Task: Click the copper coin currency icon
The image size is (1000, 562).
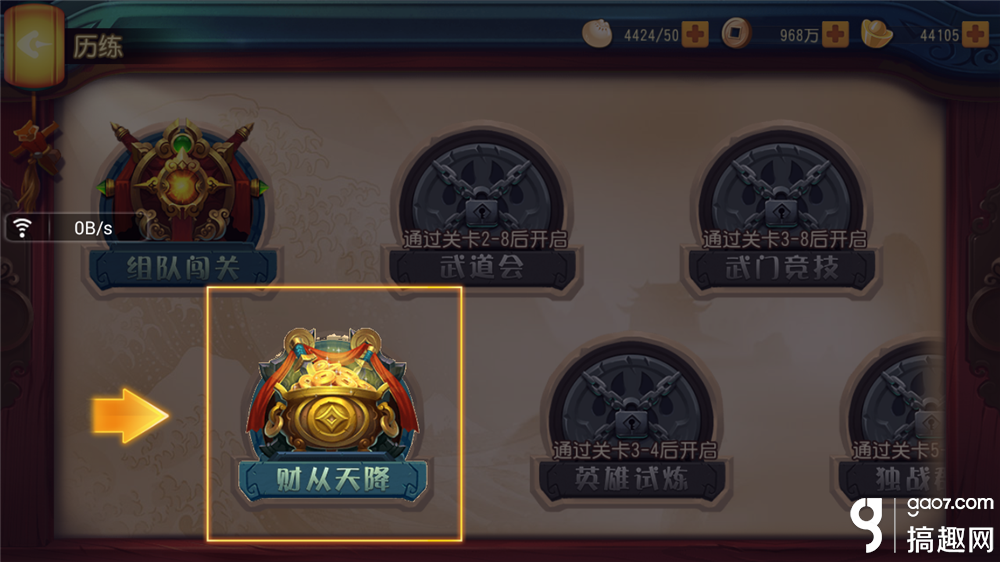Action: click(737, 33)
